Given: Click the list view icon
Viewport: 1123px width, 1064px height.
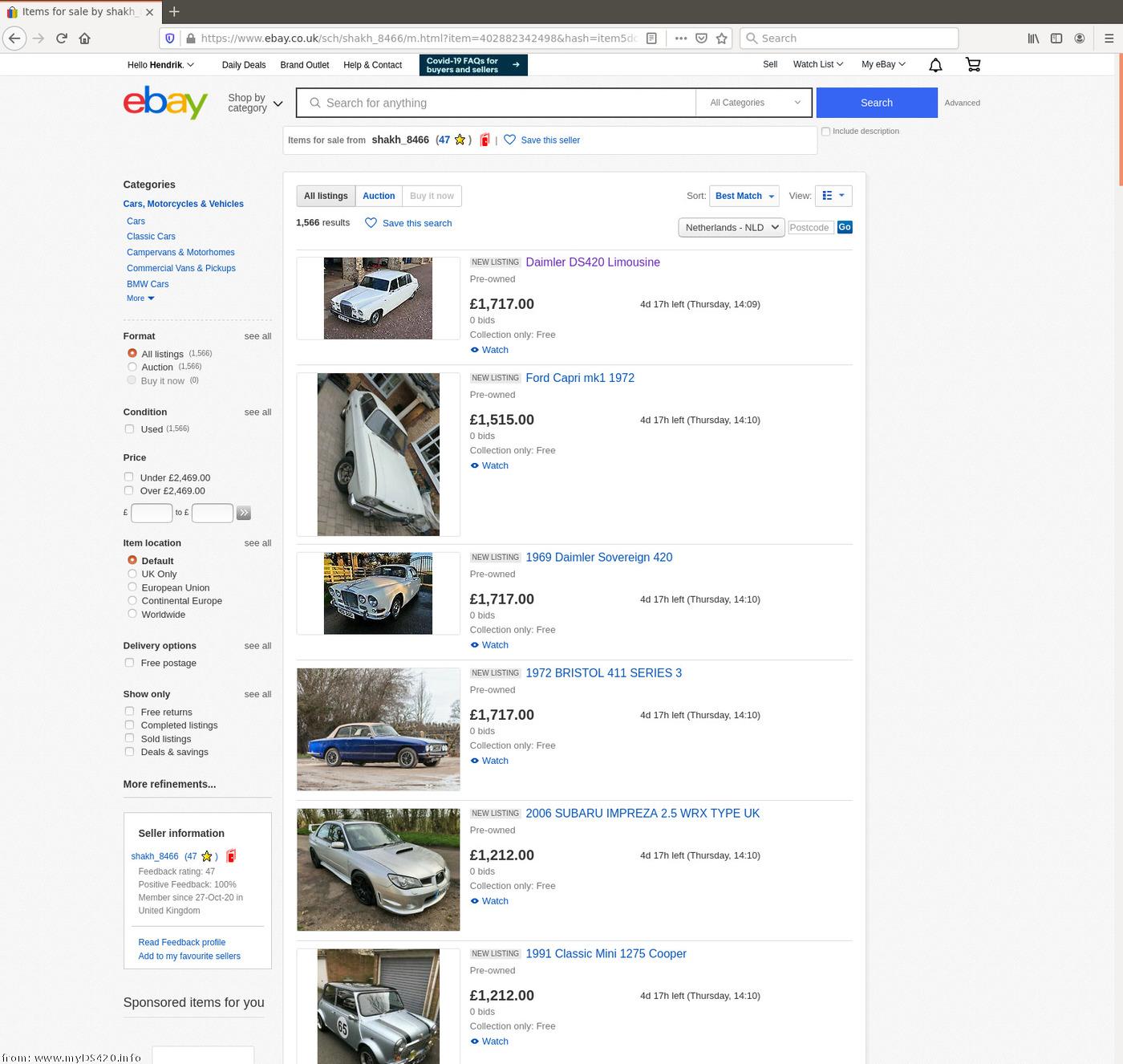Looking at the screenshot, I should [827, 196].
